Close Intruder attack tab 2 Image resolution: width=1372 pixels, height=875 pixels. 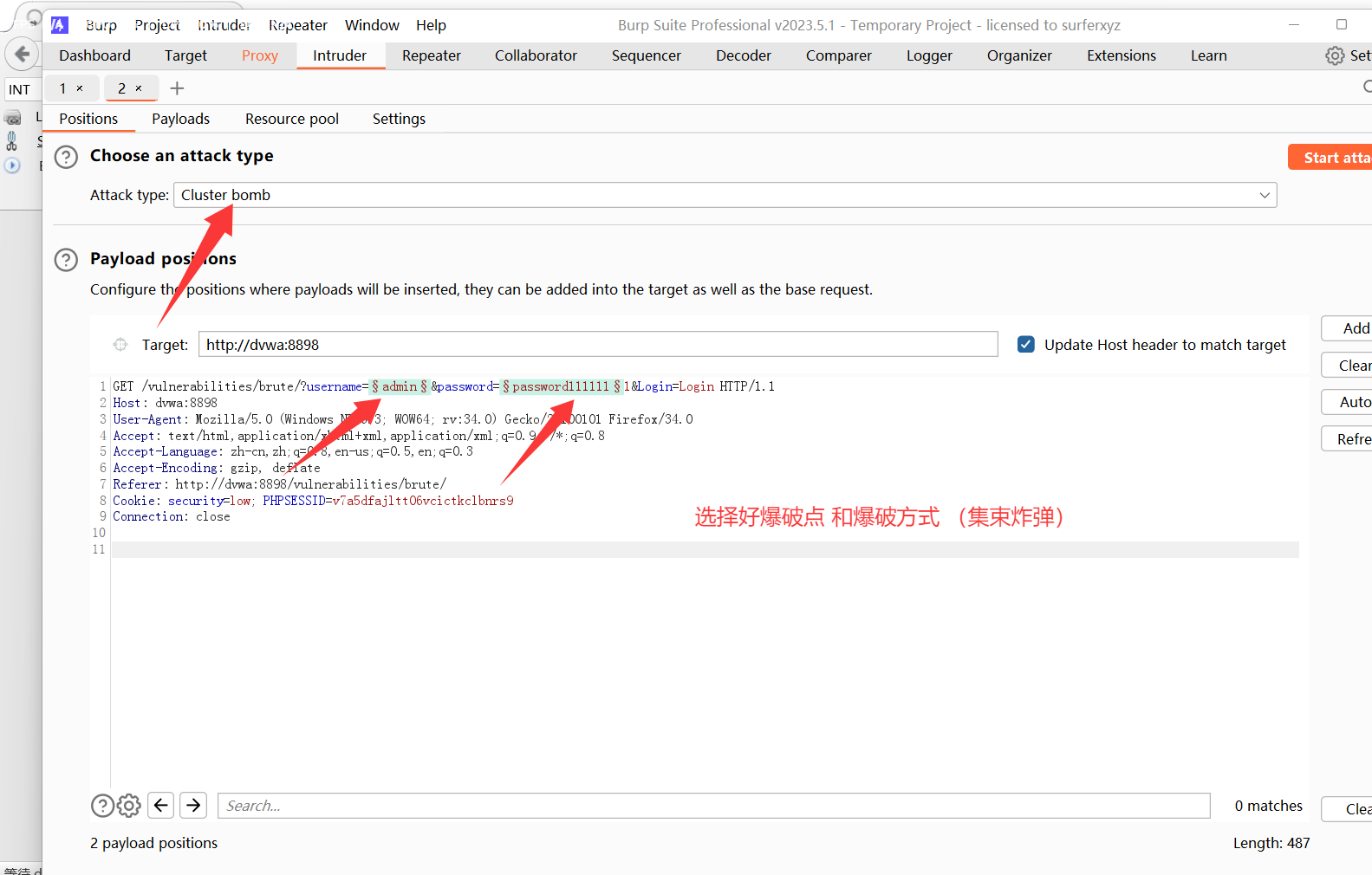(x=139, y=88)
